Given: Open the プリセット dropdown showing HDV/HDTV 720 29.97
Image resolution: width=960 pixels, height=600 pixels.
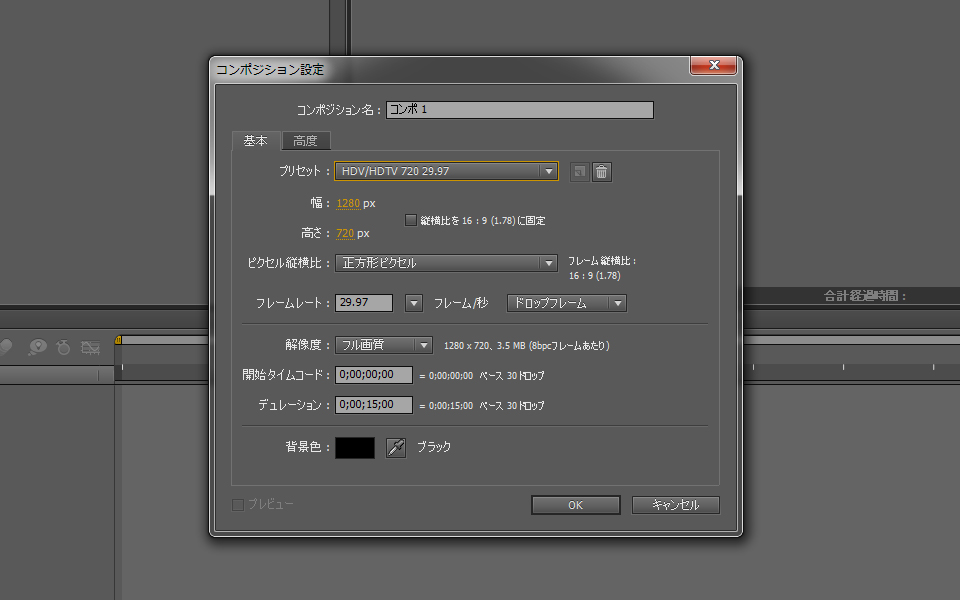Looking at the screenshot, I should point(446,171).
